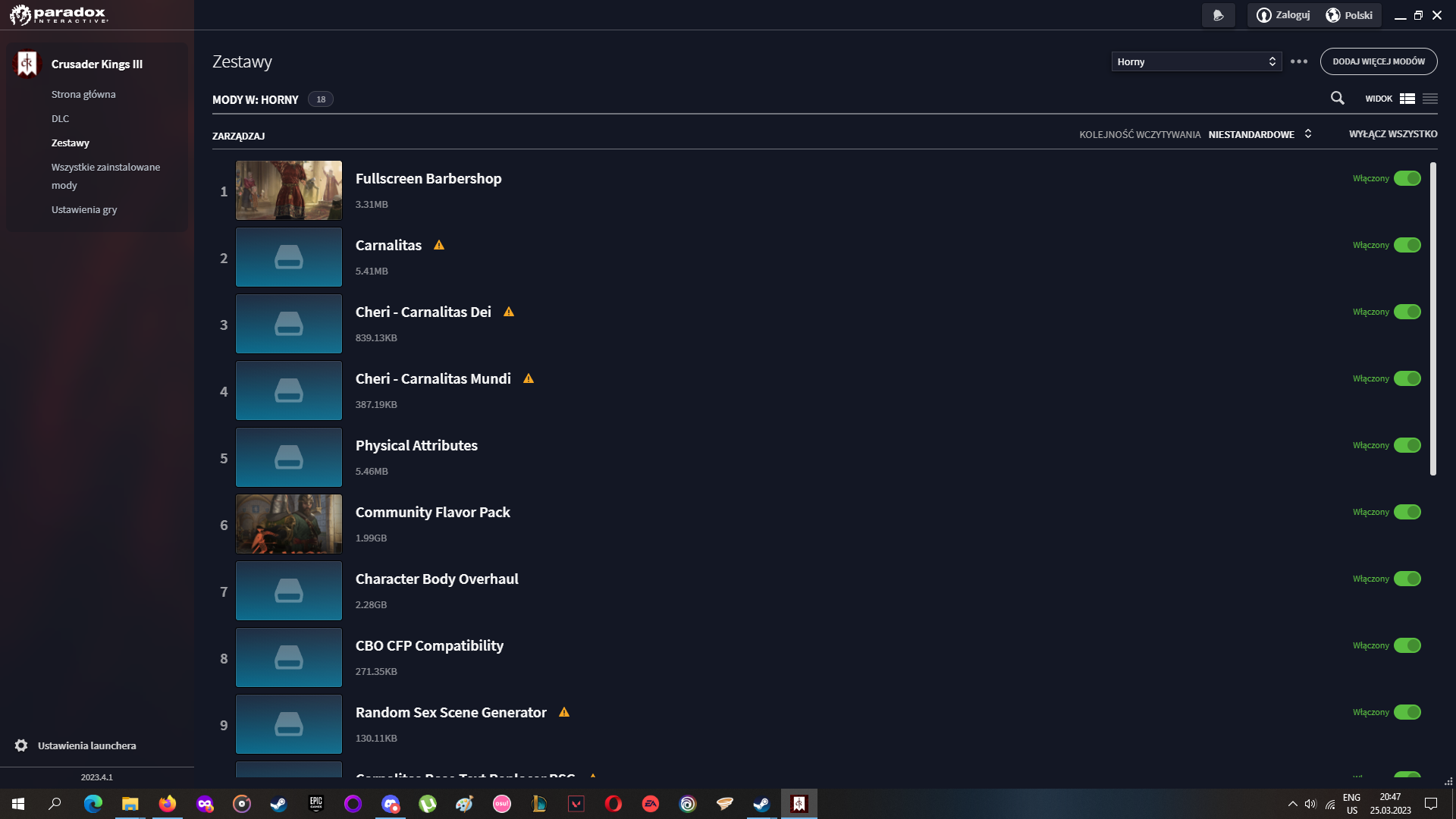Click the Crusader Kings III game icon
1456x819 pixels.
pyautogui.click(x=27, y=64)
